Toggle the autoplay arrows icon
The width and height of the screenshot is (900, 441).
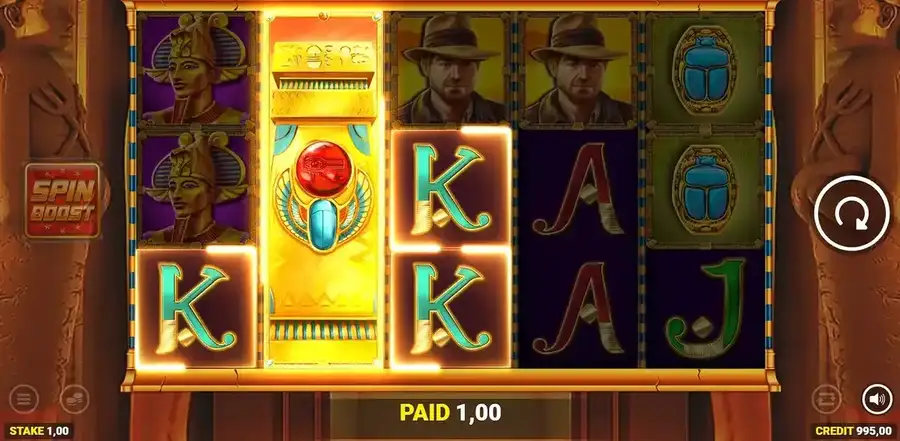(x=827, y=399)
